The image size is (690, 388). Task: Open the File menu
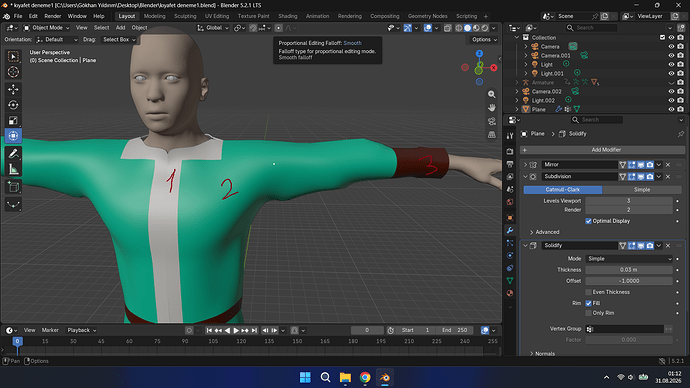click(x=18, y=16)
